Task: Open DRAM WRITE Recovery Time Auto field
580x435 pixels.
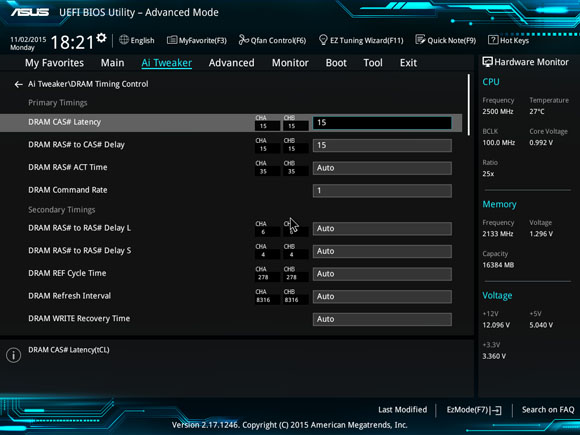Action: click(382, 319)
